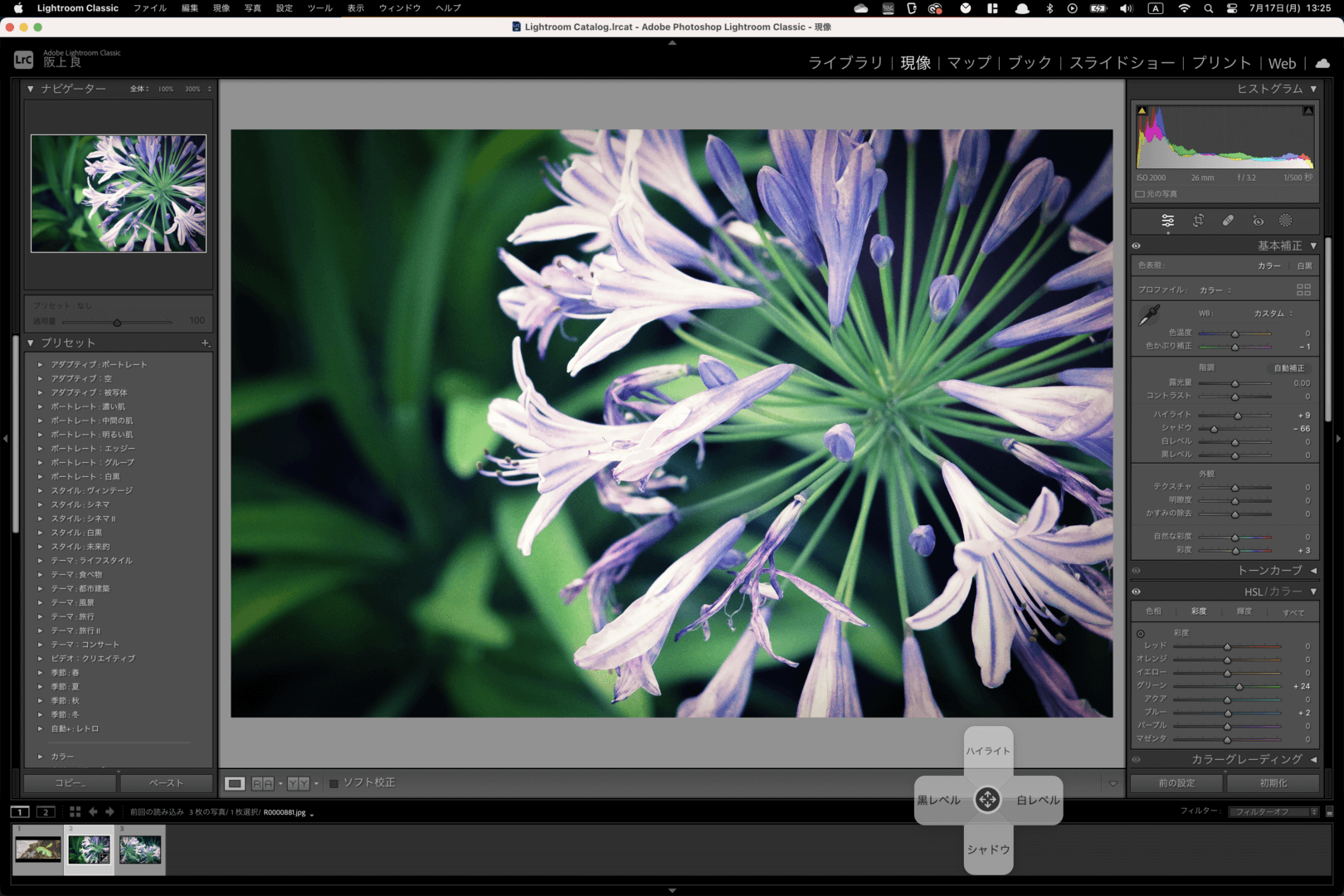Pick the white balance eyedropper
The width and height of the screenshot is (1344, 896).
1149,315
